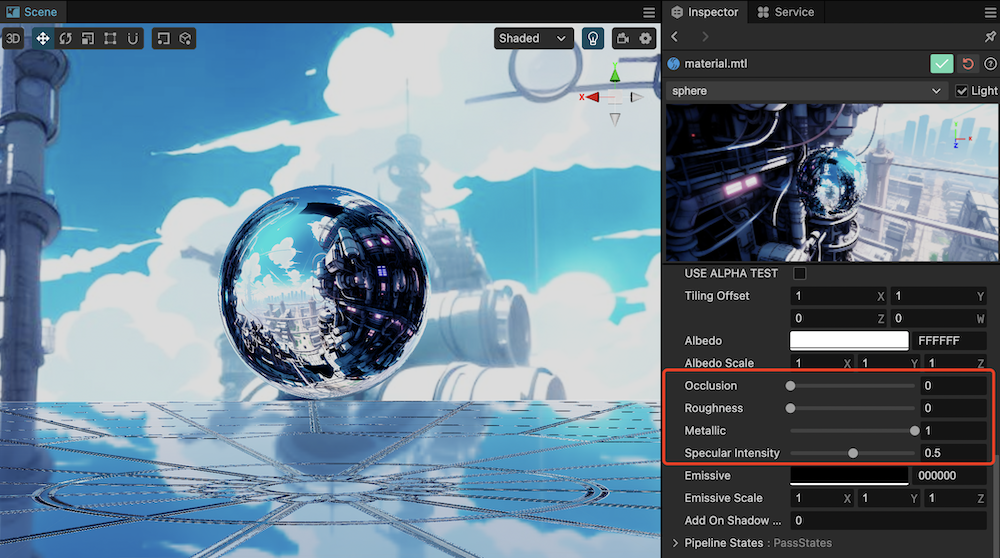Revert material changes with reset icon
Image resolution: width=1000 pixels, height=558 pixels.
(x=968, y=64)
